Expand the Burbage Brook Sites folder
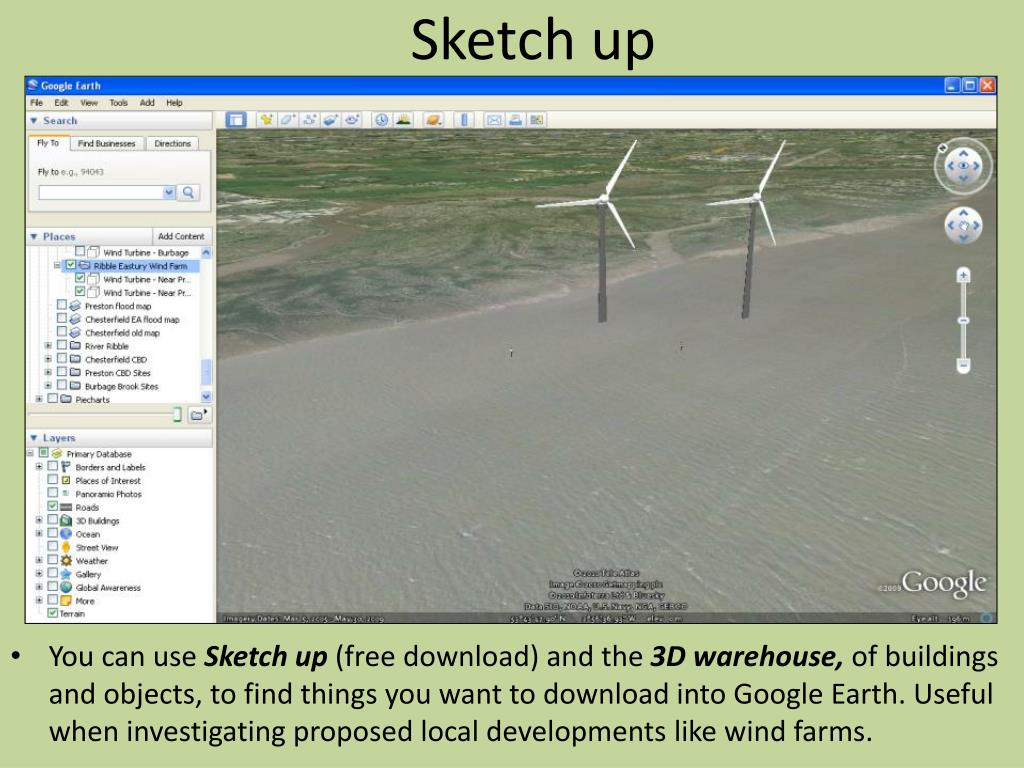Image resolution: width=1024 pixels, height=768 pixels. [x=48, y=386]
